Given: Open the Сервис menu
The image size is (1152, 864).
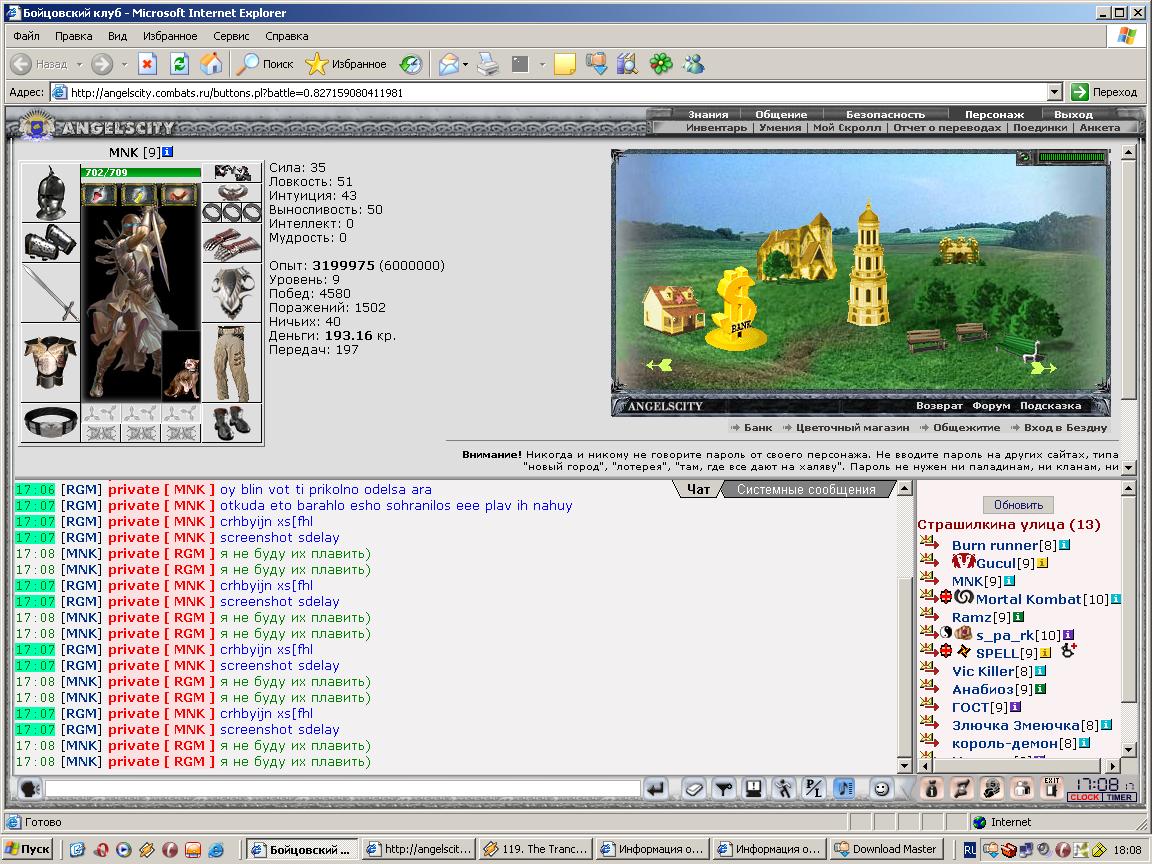Looking at the screenshot, I should click(231, 36).
